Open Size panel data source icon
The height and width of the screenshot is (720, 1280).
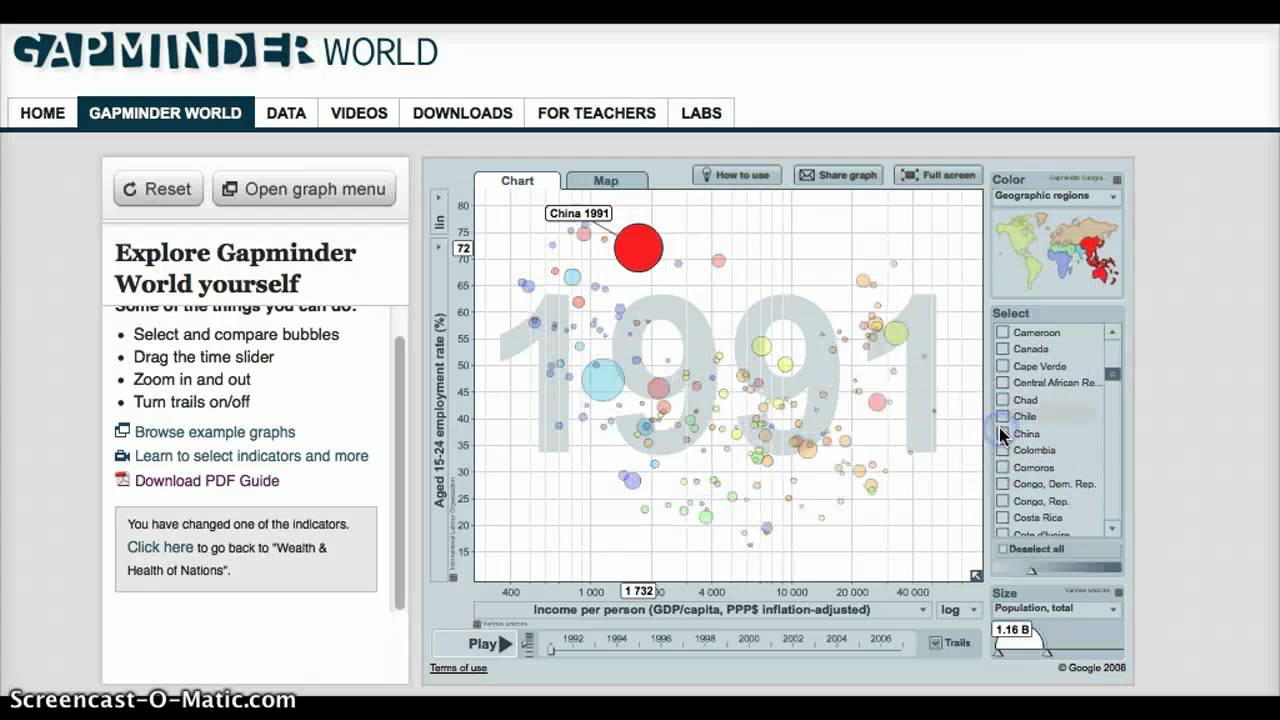coord(1117,593)
